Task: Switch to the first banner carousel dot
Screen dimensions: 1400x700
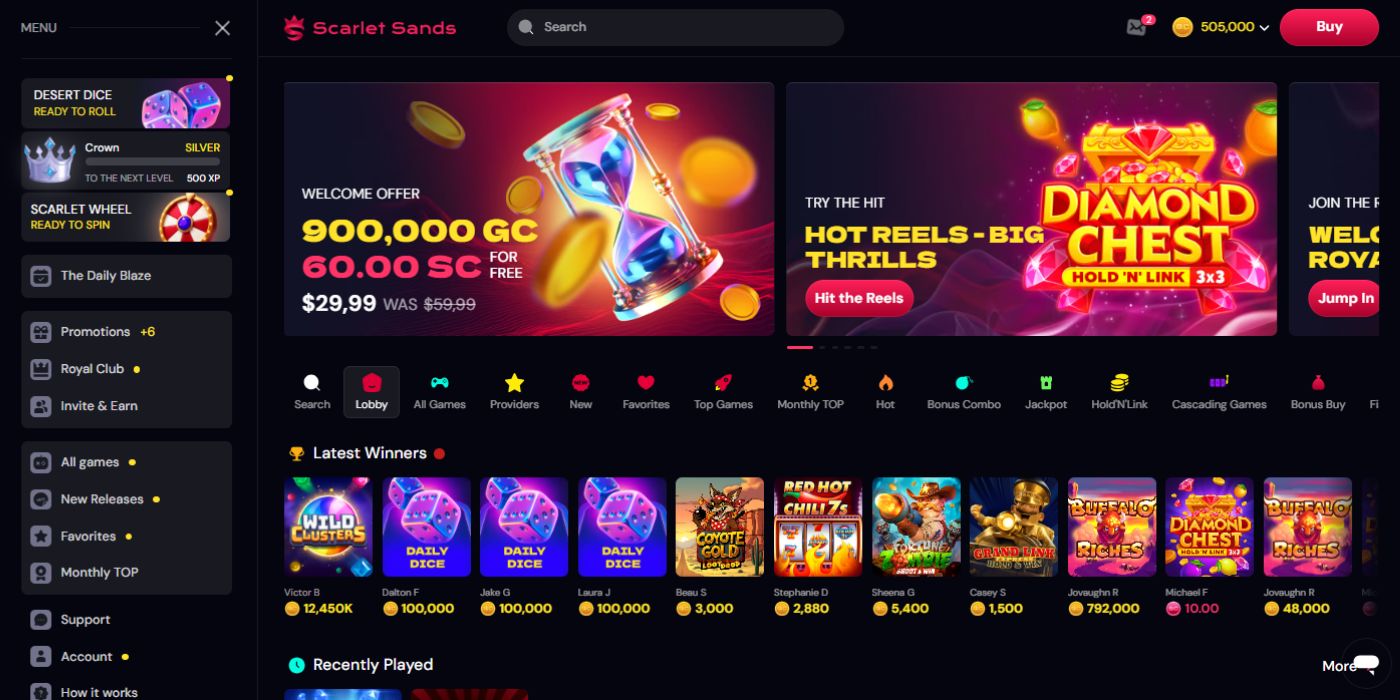Action: pyautogui.click(x=800, y=347)
